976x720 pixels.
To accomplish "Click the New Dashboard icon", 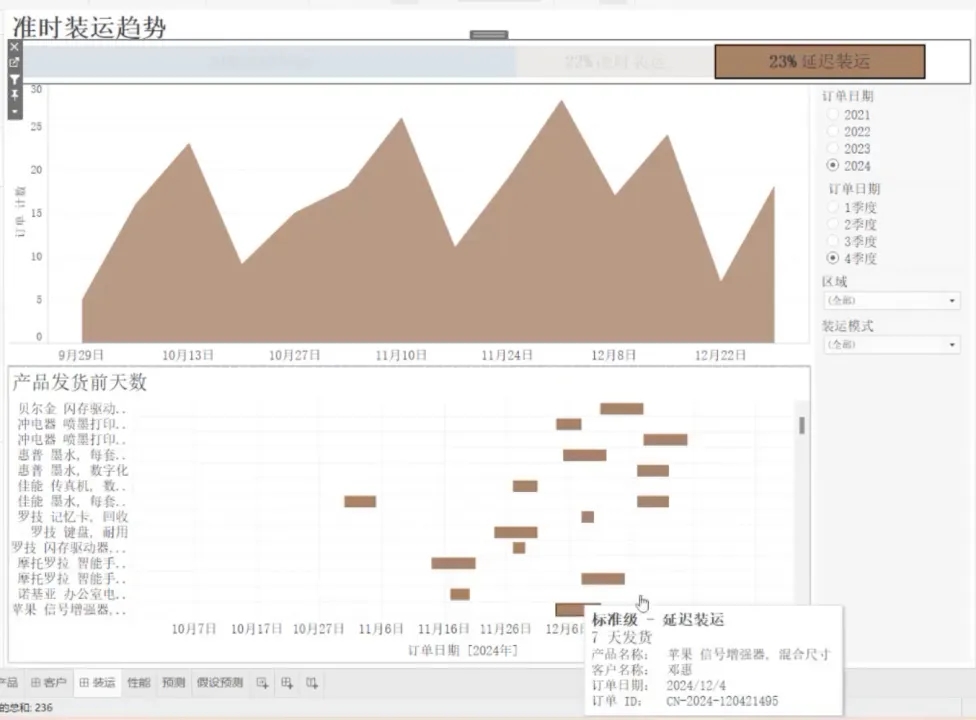I will click(287, 683).
